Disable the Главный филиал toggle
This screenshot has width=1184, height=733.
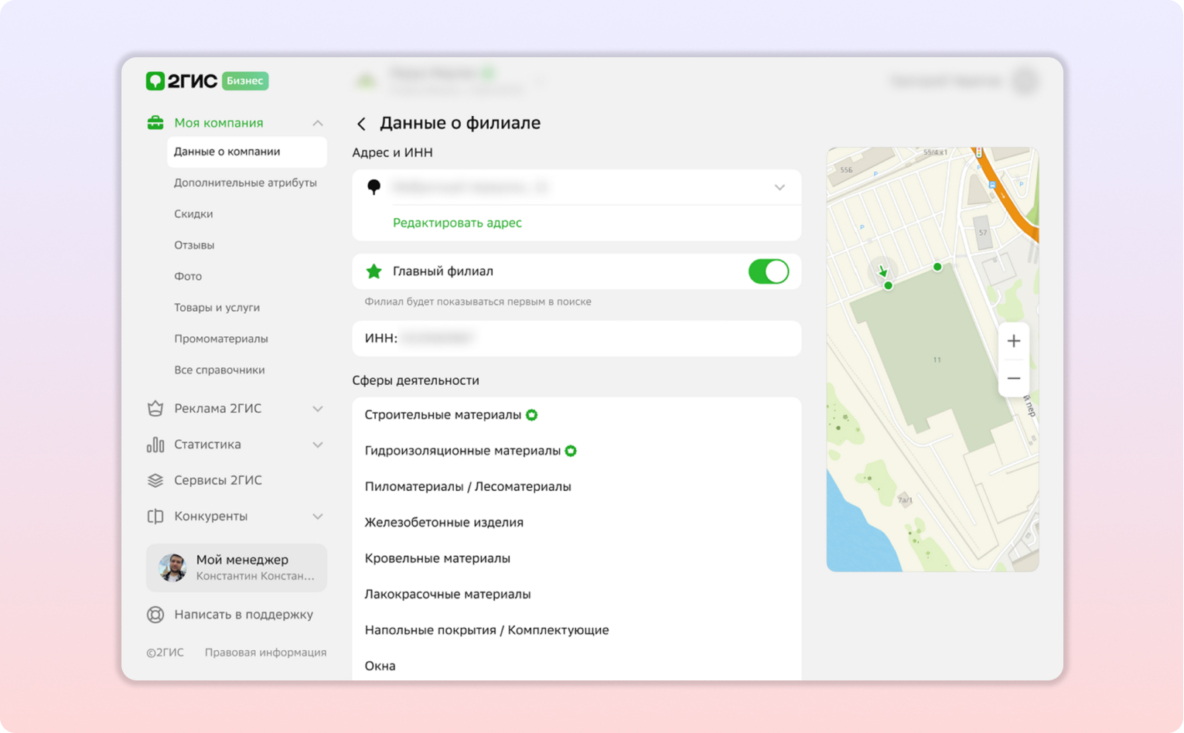(768, 272)
